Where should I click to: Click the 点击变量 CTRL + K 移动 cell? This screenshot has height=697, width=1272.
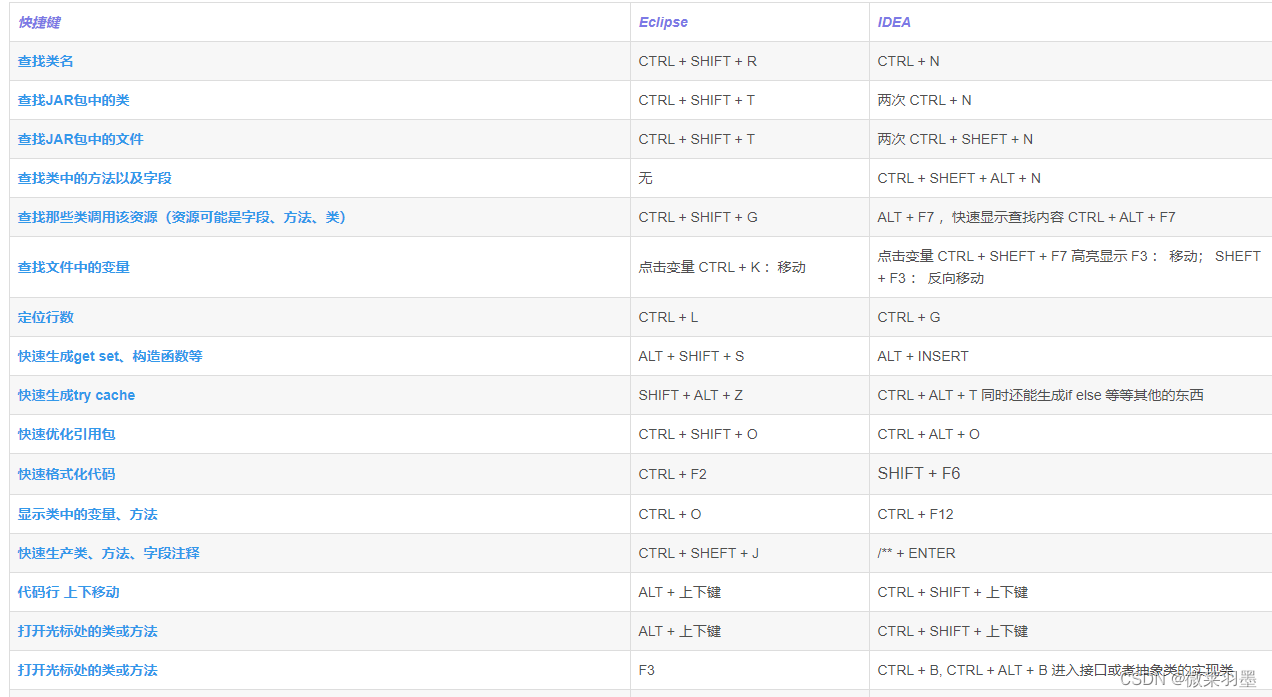(722, 267)
